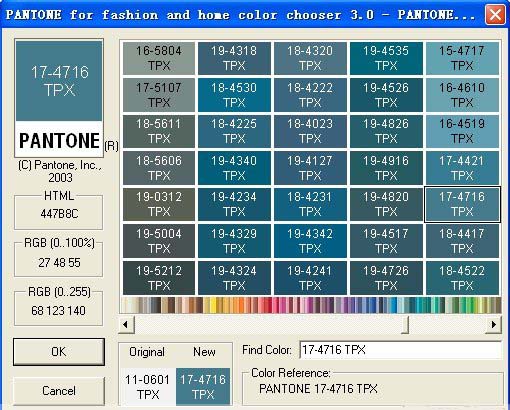Select the 16-4519 TPX light blue swatch
Screen dimensions: 510x410
(462, 131)
